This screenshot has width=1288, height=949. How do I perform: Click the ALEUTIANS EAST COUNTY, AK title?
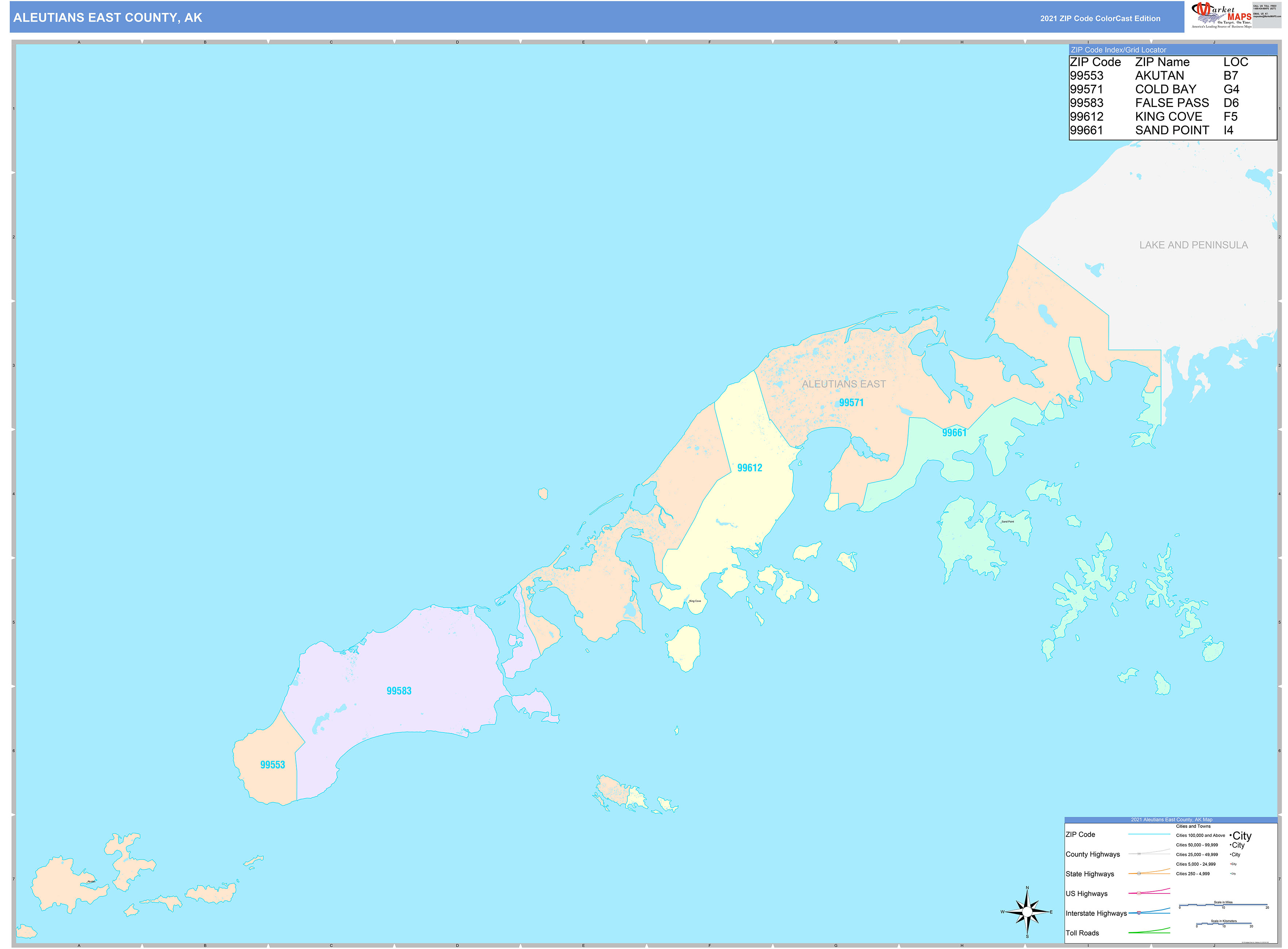point(108,18)
